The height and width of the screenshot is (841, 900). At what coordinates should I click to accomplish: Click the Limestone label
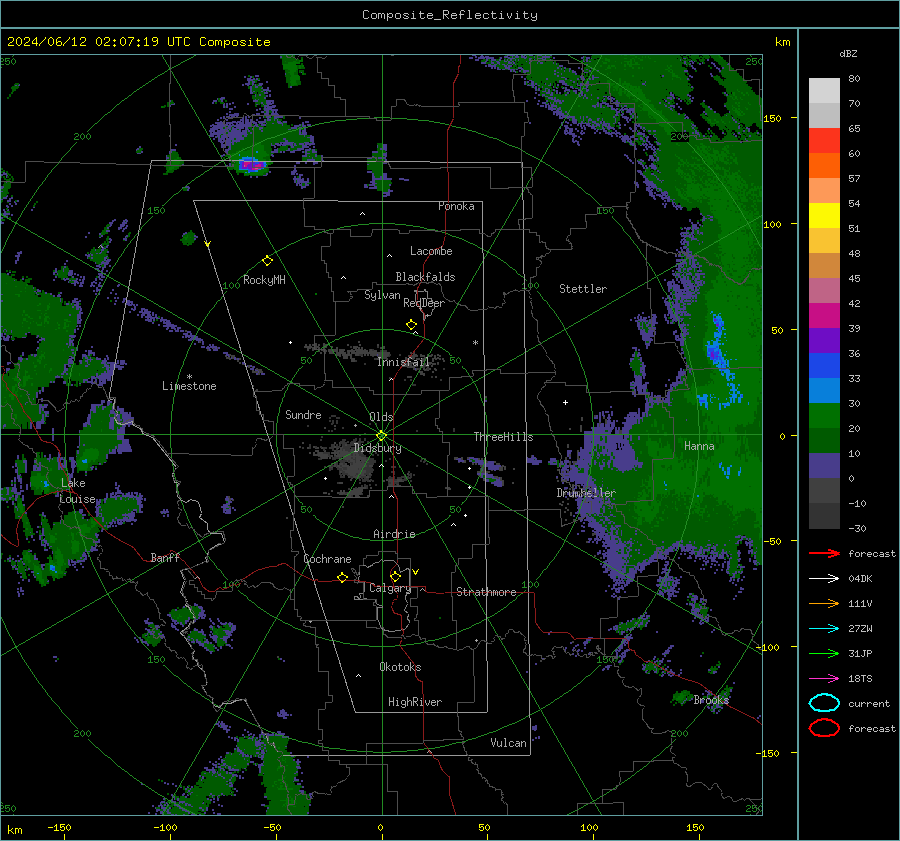tap(189, 386)
